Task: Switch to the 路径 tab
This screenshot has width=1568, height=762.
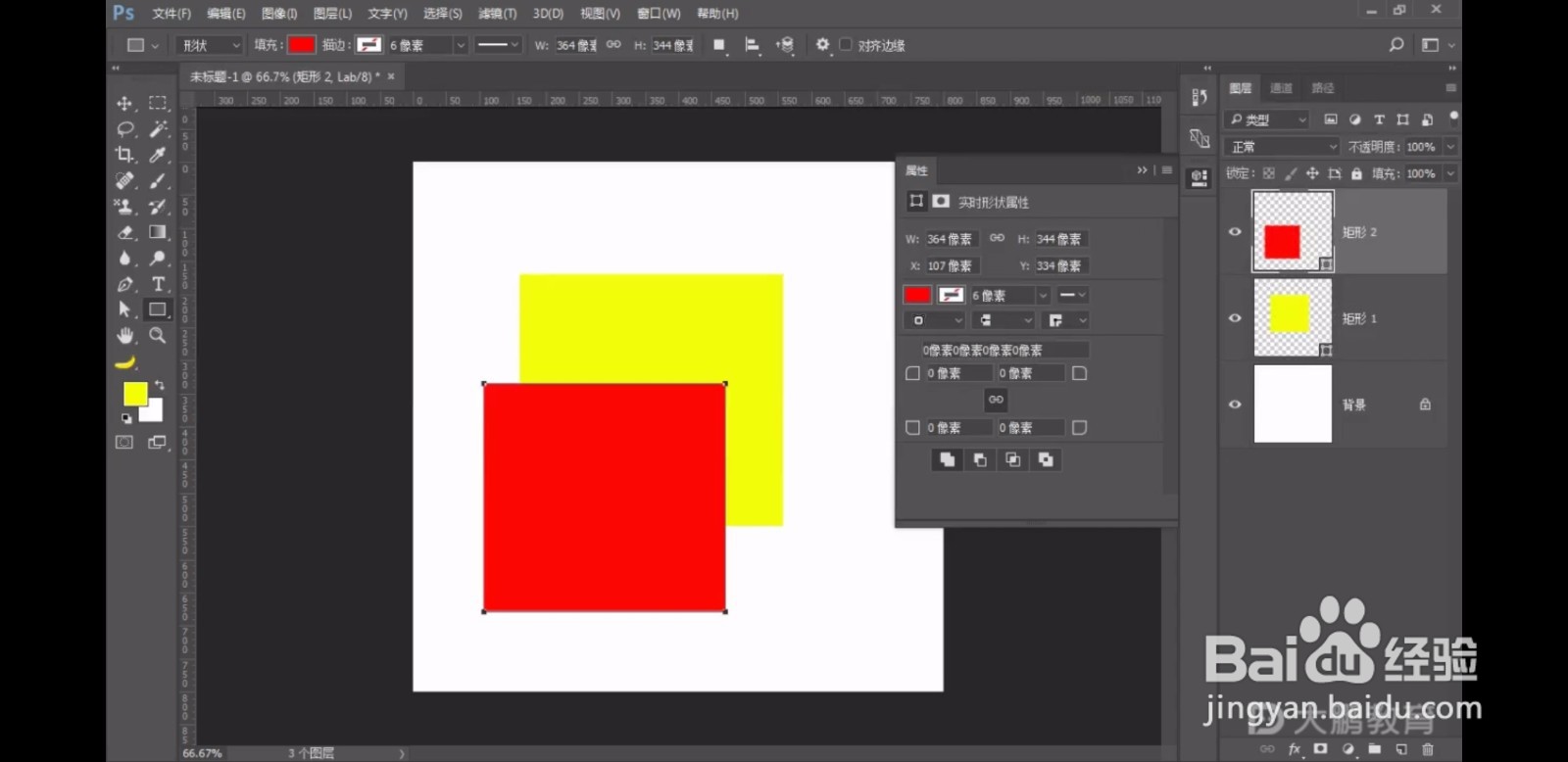Action: click(1323, 88)
